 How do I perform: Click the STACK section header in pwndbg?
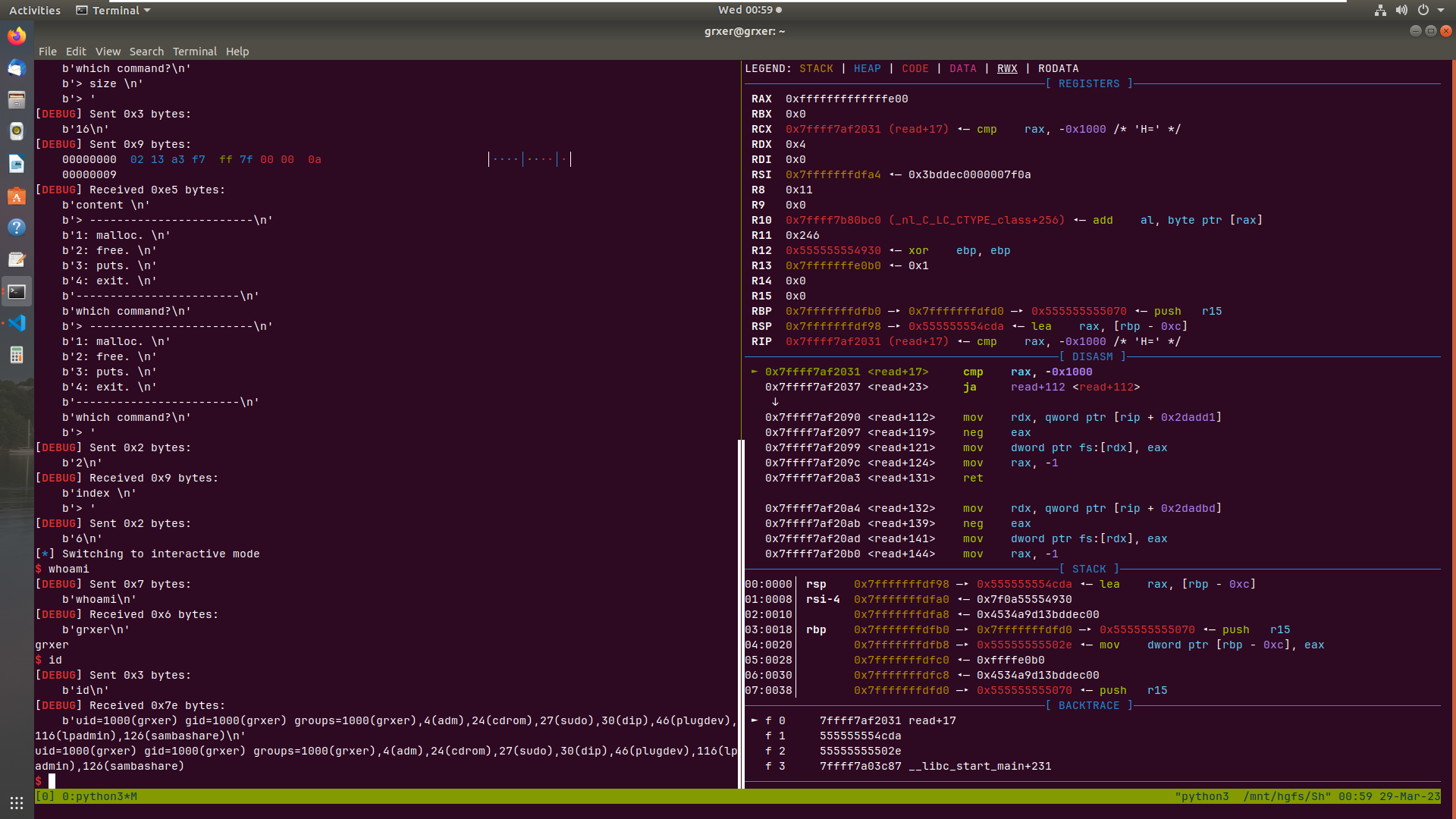coord(1089,569)
